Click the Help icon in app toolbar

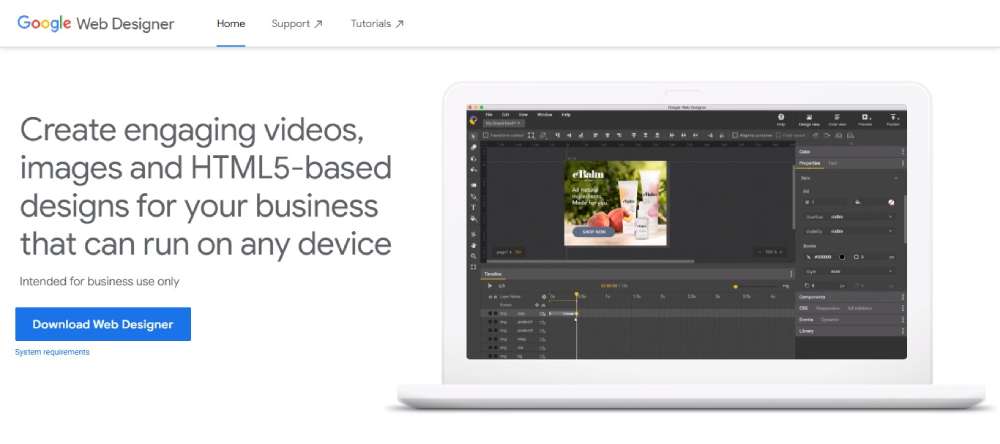(781, 119)
